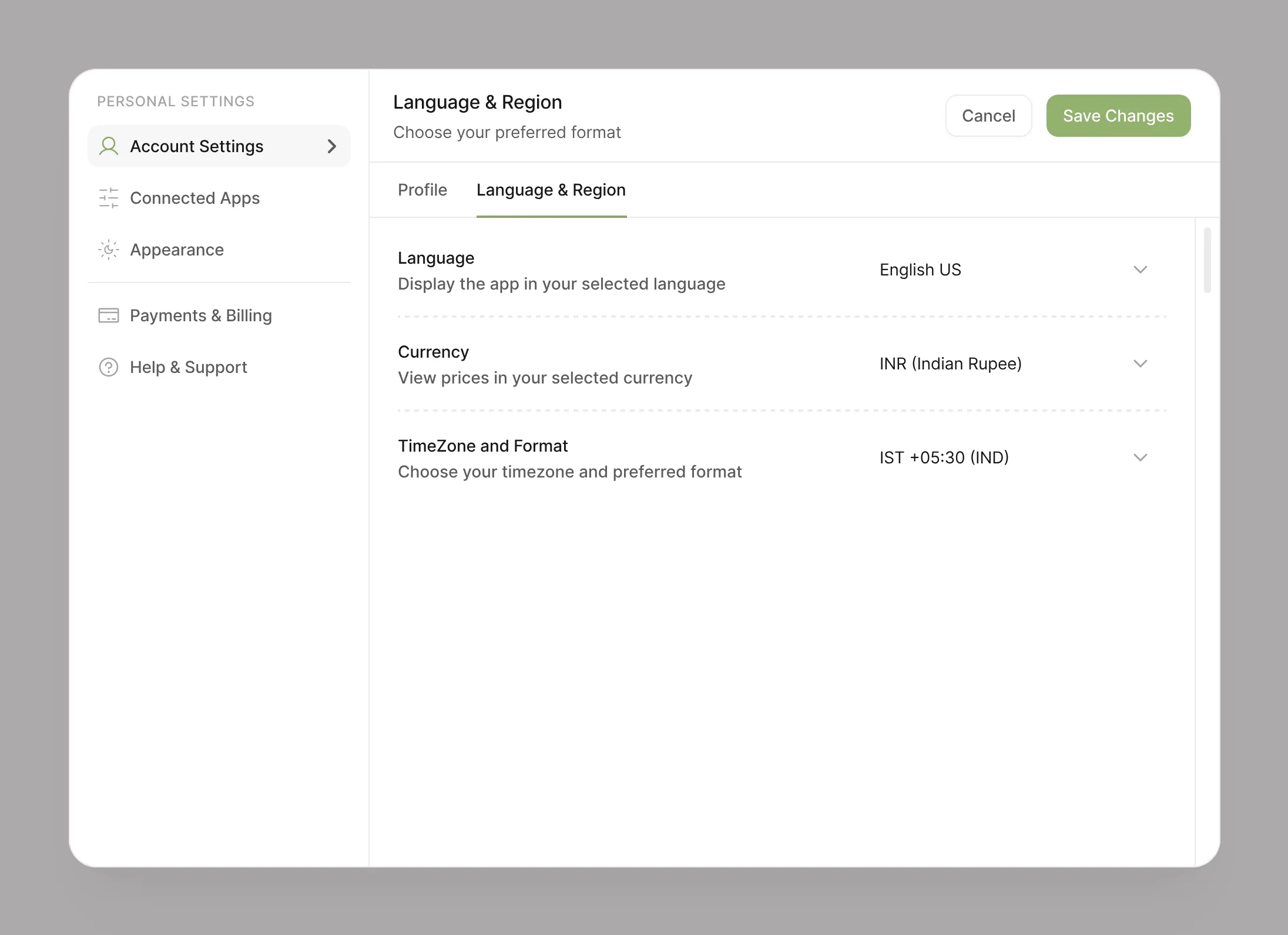Open the Currency dropdown chevron
Image resolution: width=1288 pixels, height=935 pixels.
tap(1141, 364)
